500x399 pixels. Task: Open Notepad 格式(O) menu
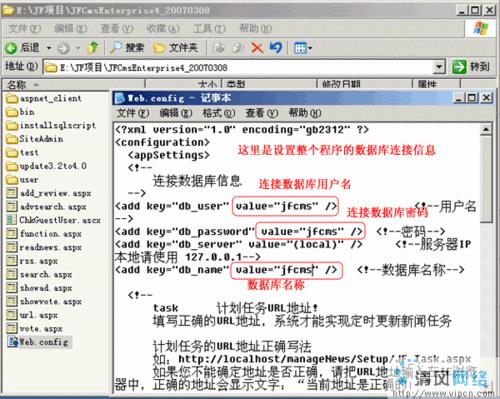219,113
